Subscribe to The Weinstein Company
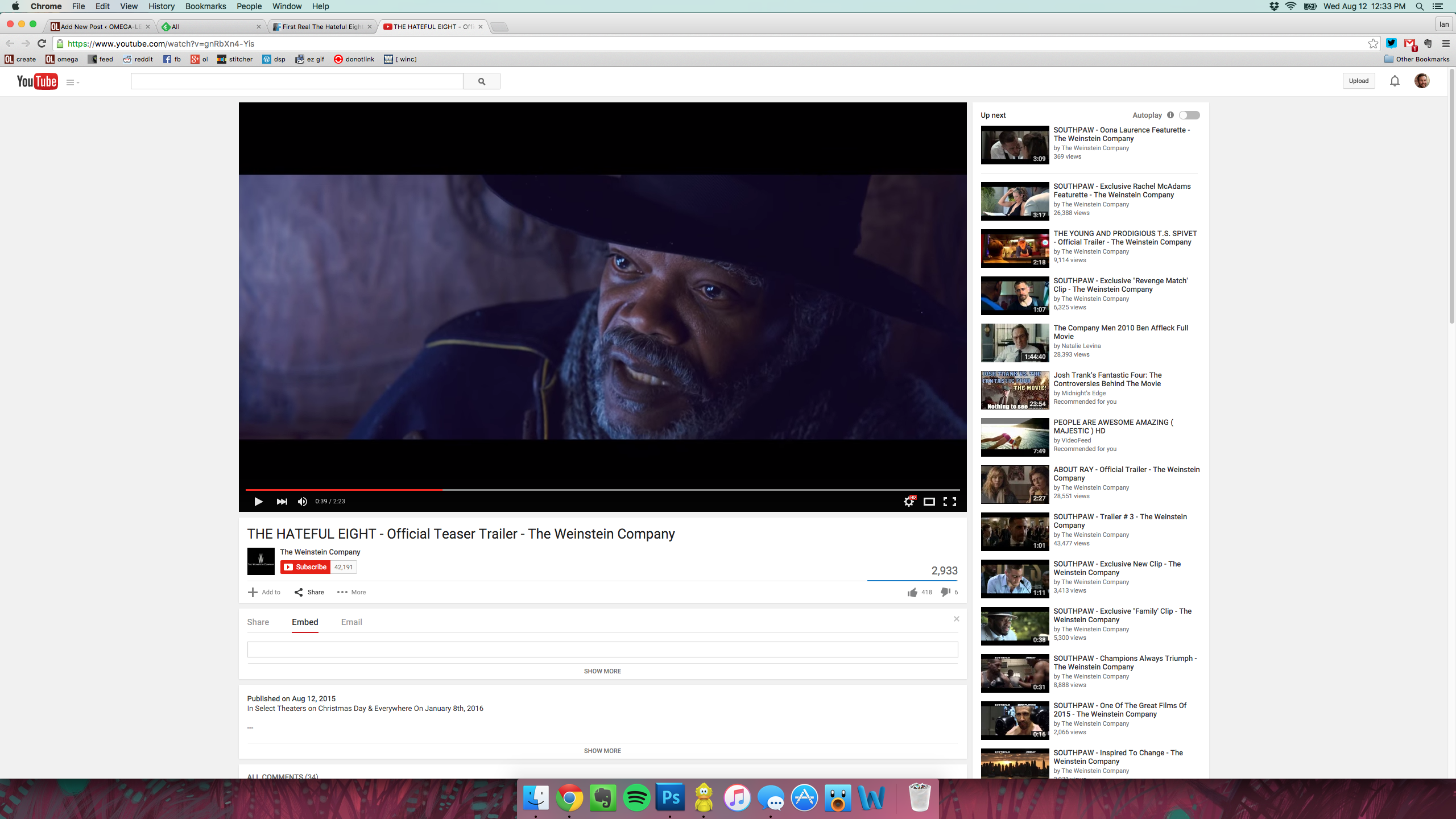This screenshot has width=1456, height=819. point(305,567)
